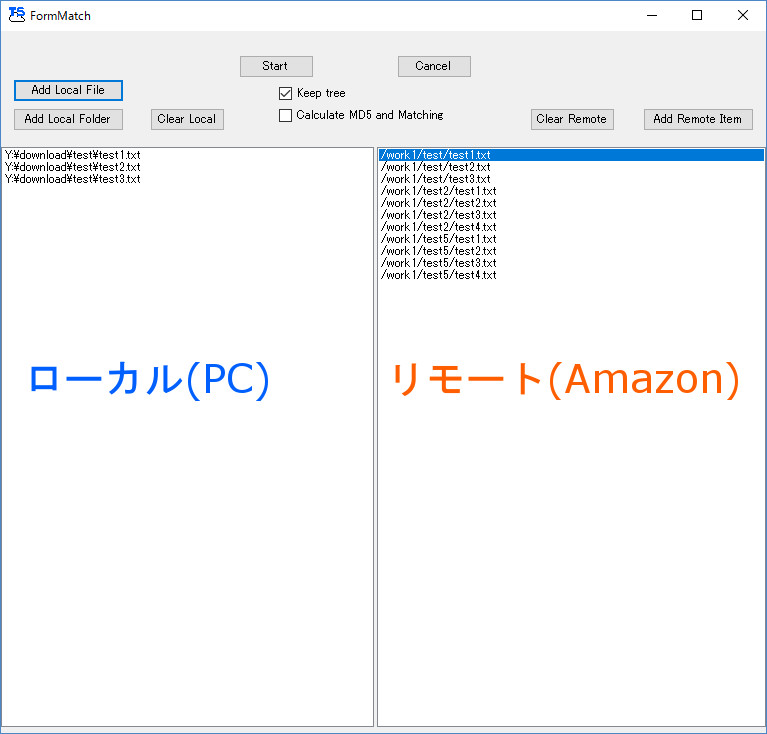Clear the remote item list
767x734 pixels.
pyautogui.click(x=571, y=119)
